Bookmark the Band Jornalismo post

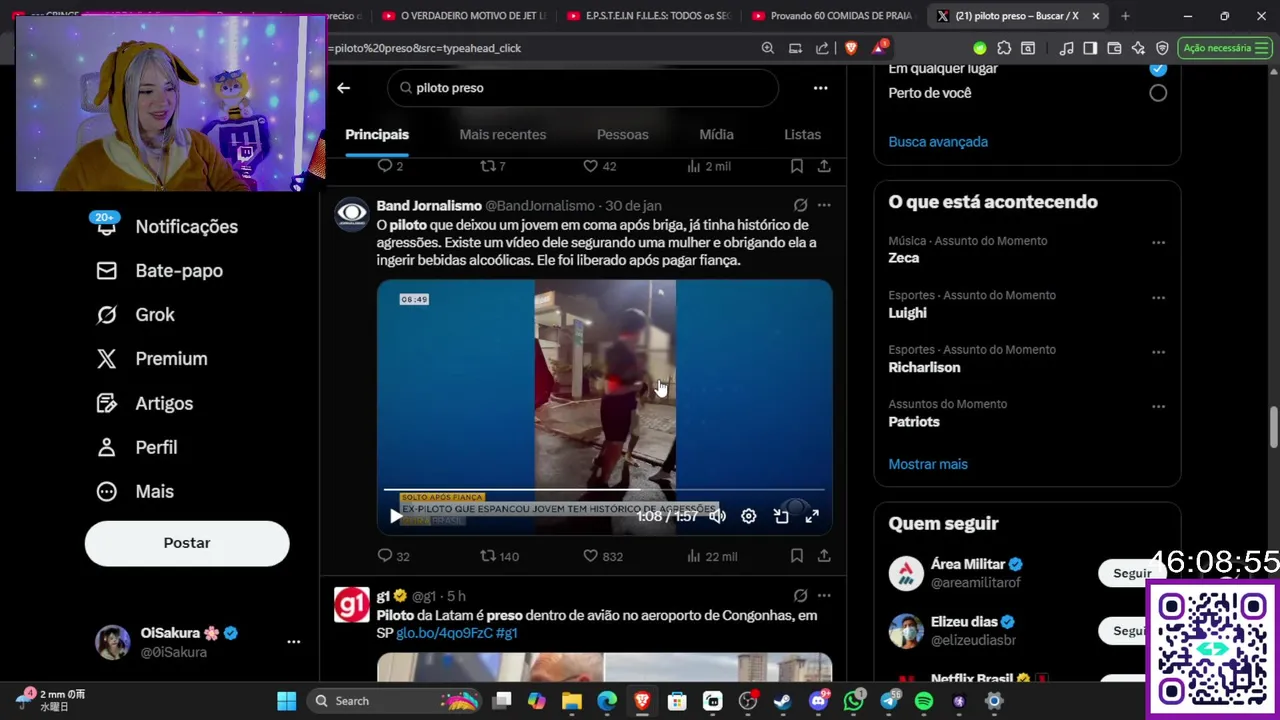[797, 556]
